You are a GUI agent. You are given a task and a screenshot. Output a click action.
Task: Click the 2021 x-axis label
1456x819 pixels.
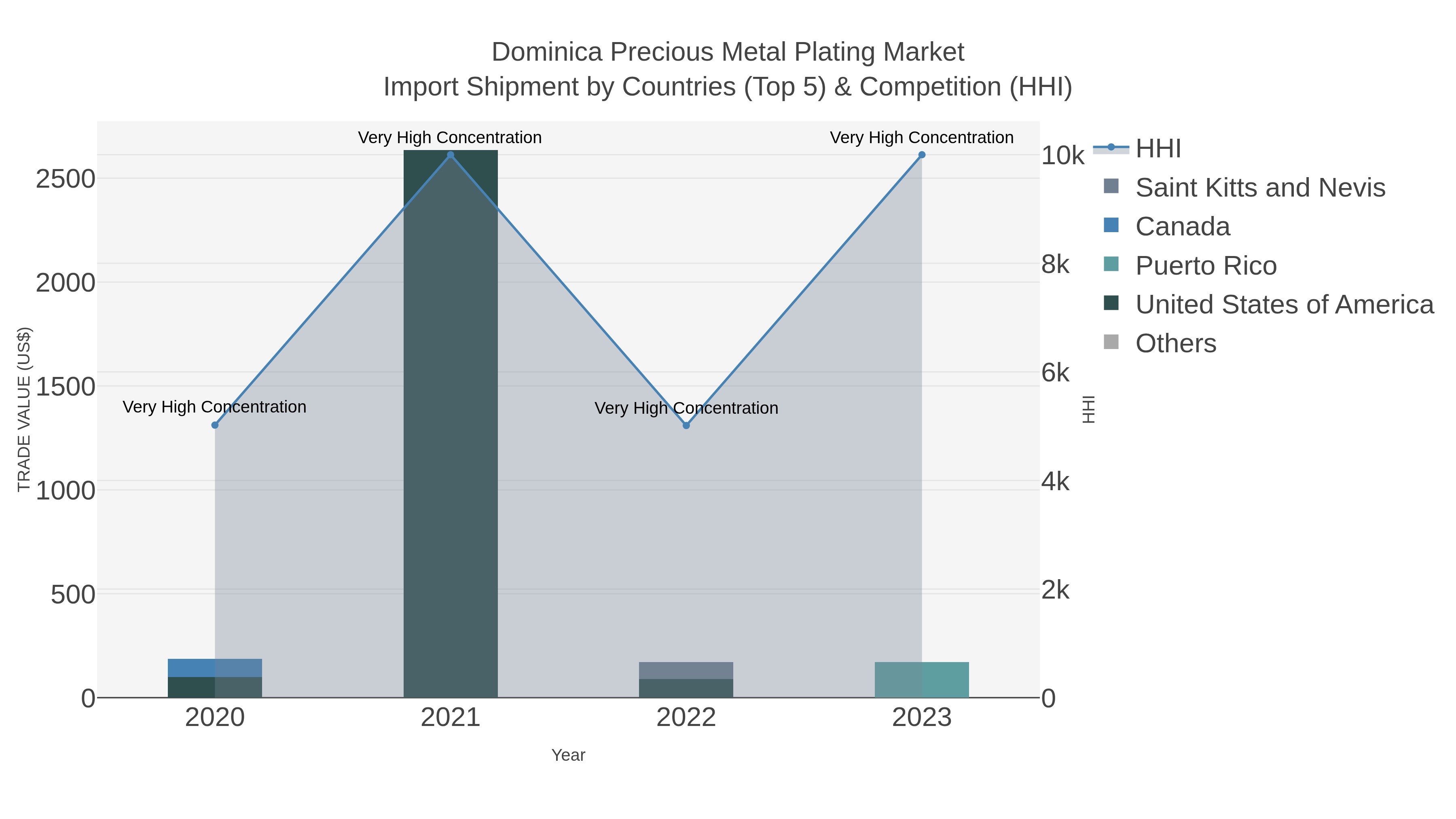(451, 718)
